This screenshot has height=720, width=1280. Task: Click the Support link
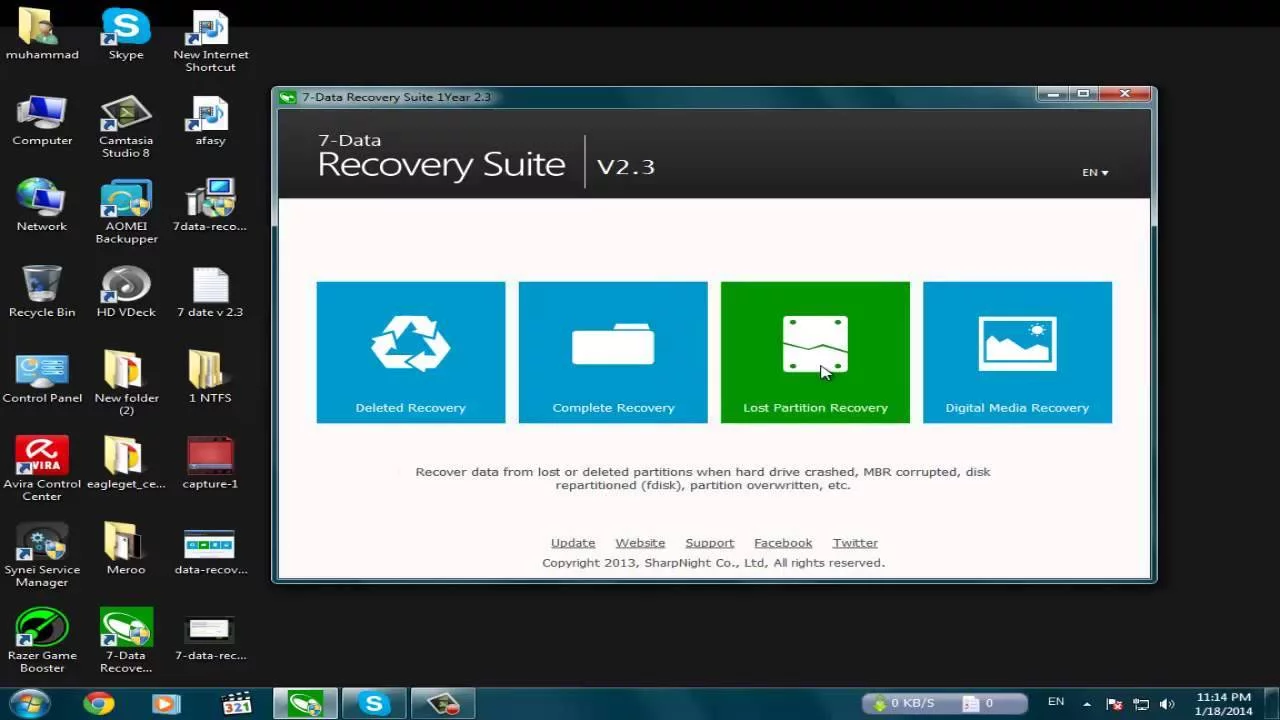709,543
